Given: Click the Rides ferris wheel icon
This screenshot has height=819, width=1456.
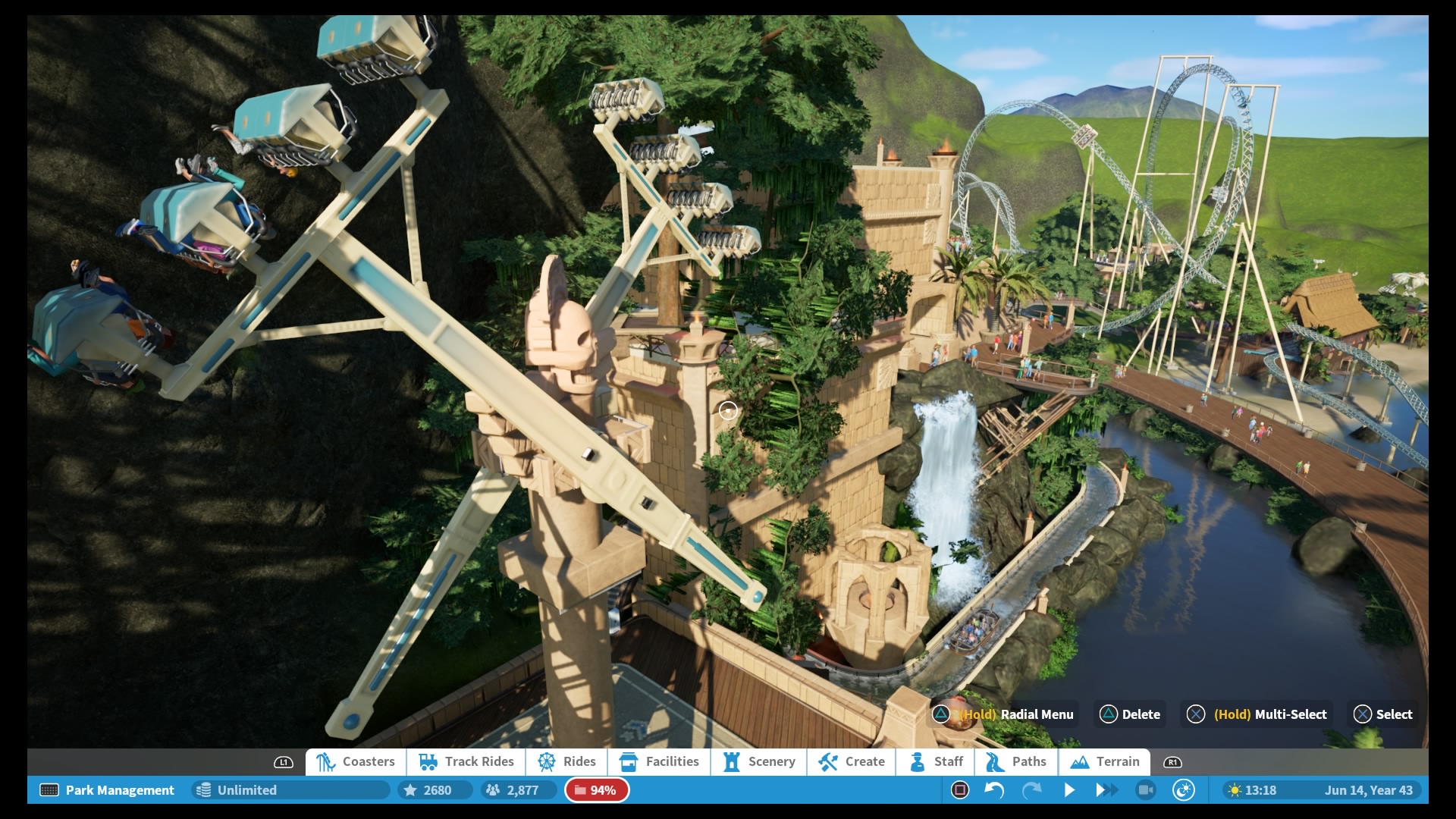Looking at the screenshot, I should tap(547, 762).
